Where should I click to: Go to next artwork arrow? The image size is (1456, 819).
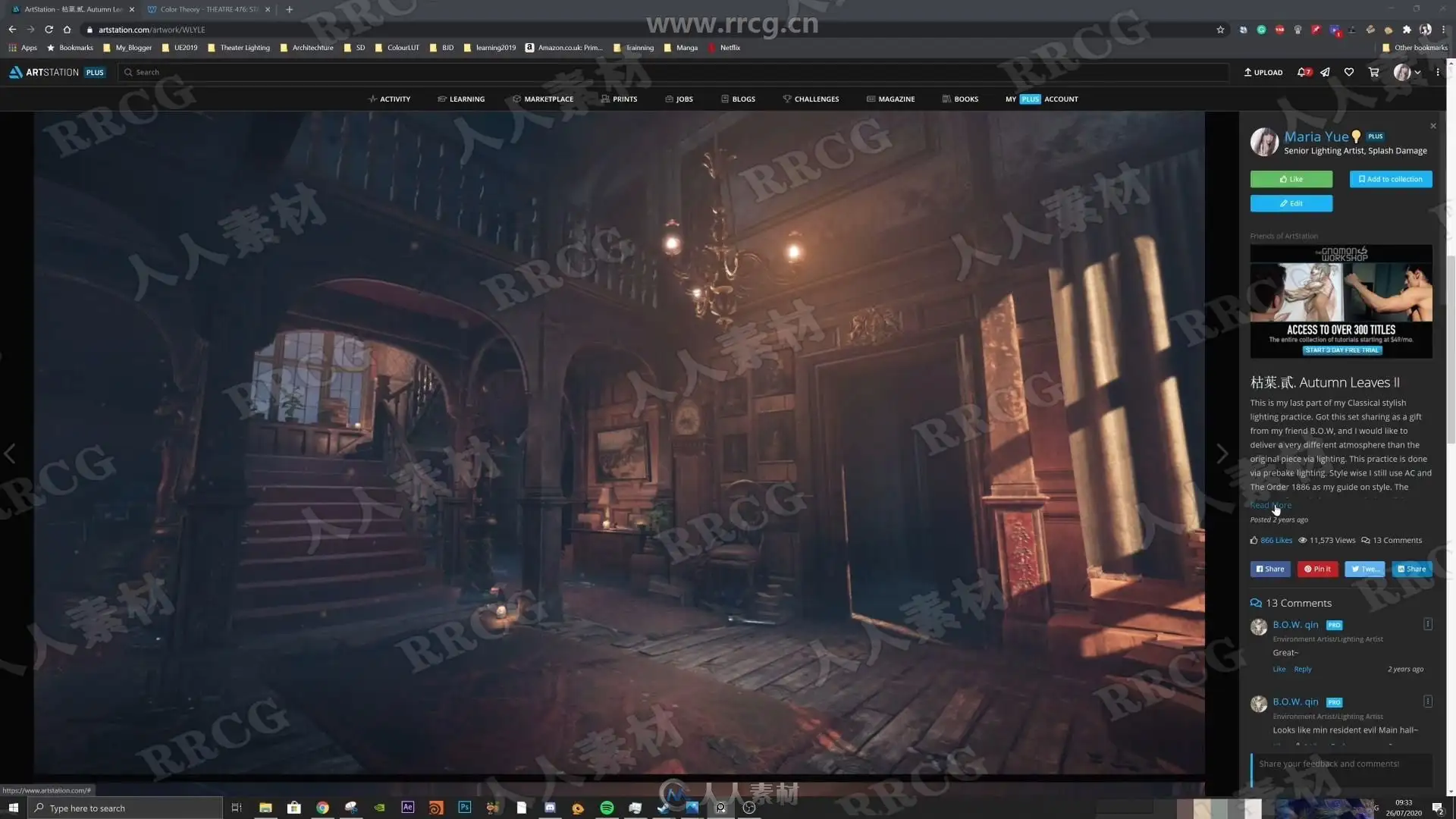pyautogui.click(x=1222, y=454)
